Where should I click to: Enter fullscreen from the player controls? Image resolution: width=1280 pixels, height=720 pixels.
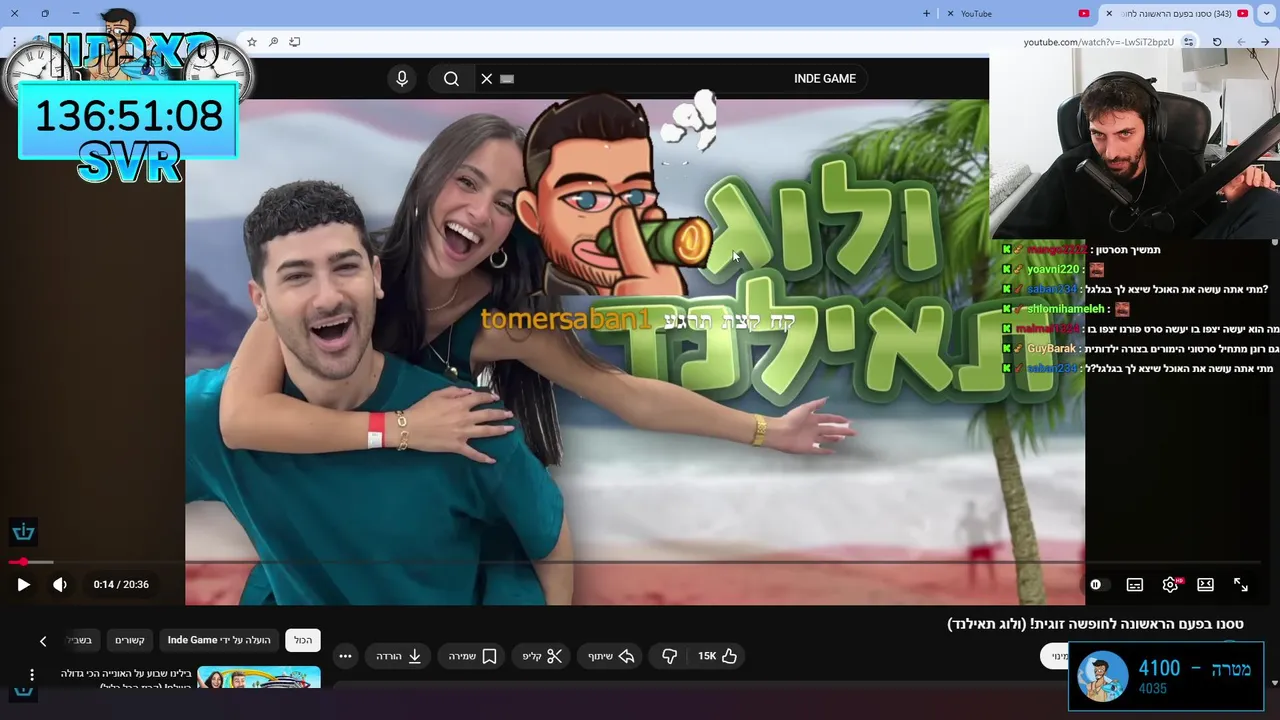pos(1241,585)
